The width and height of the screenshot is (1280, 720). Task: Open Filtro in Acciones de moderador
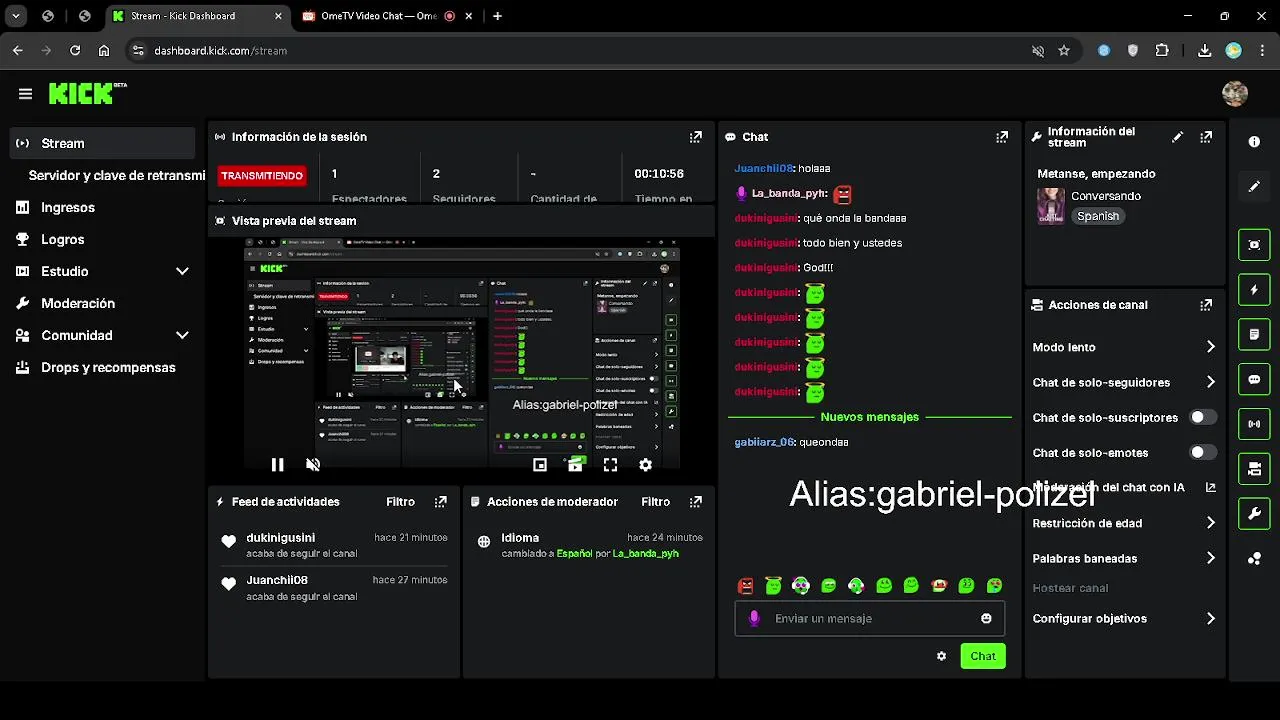tap(656, 502)
